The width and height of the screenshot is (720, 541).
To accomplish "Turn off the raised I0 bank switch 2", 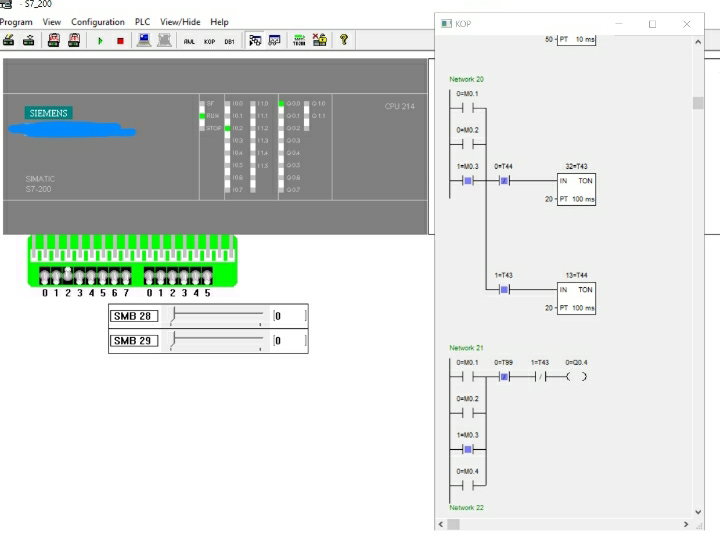I will [68, 274].
